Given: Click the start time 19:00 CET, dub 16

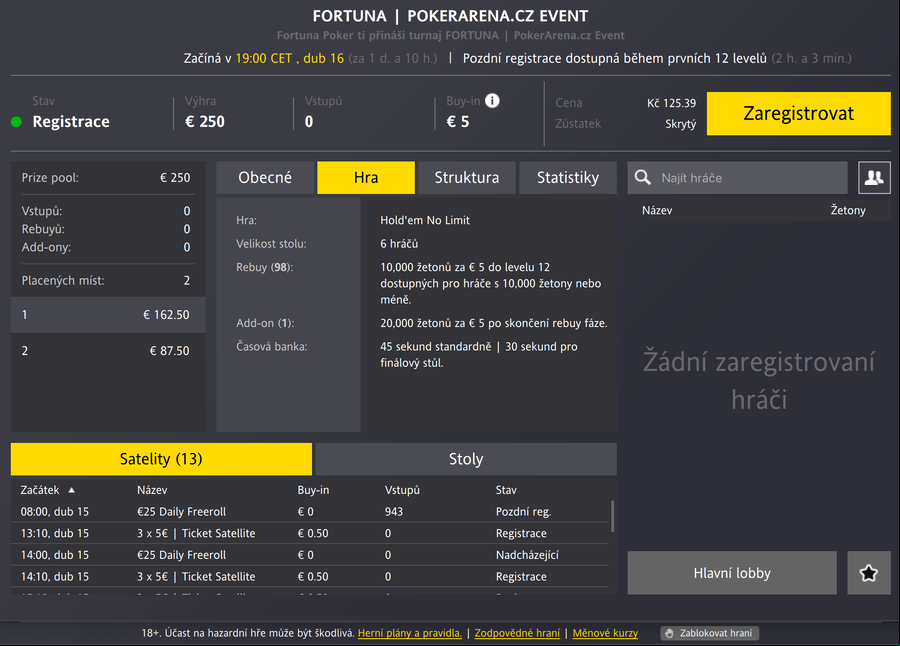Looking at the screenshot, I should click(290, 58).
